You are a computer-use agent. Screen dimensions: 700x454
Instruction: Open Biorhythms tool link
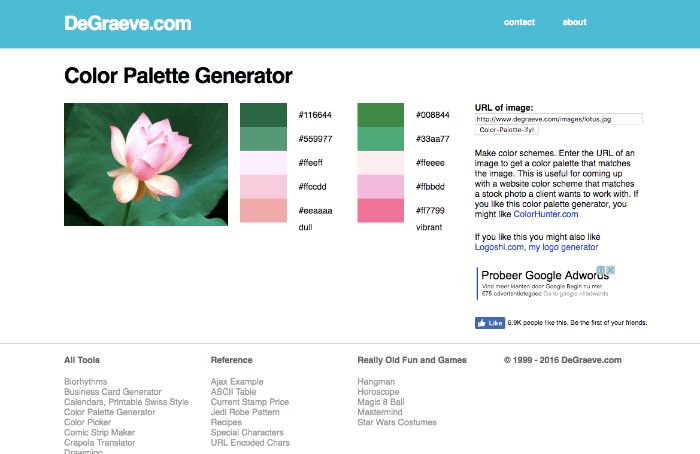[86, 382]
